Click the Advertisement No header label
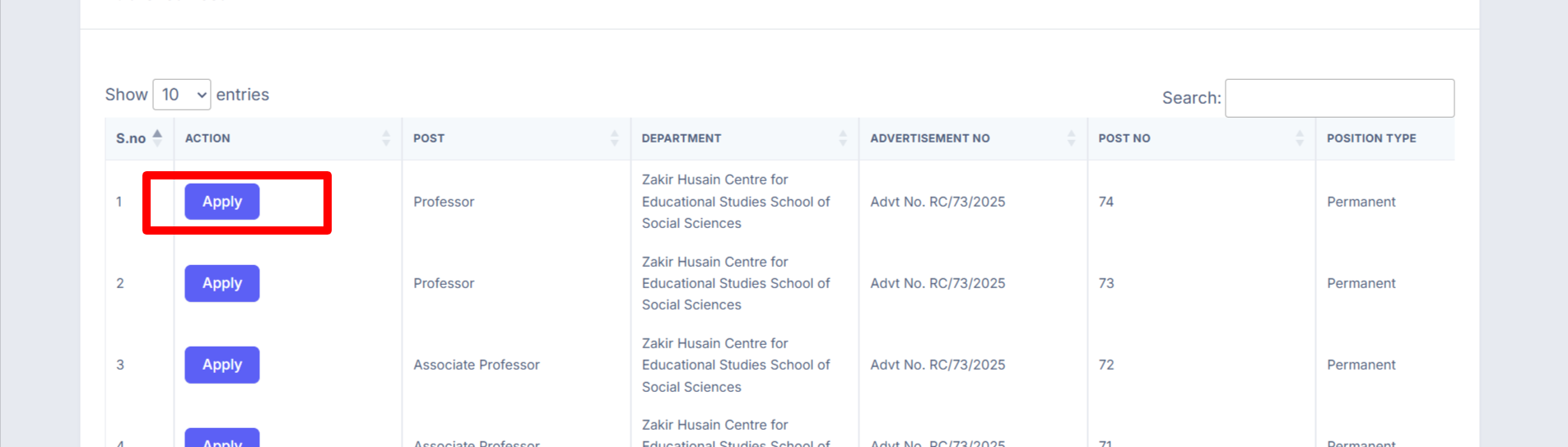 [x=930, y=138]
